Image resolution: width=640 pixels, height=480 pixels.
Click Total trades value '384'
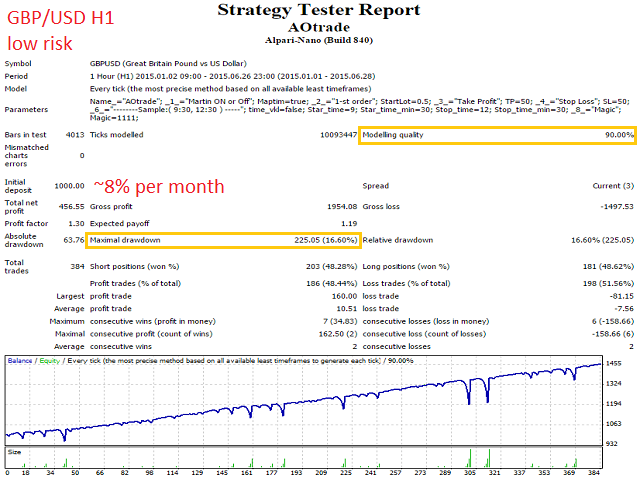(x=77, y=267)
